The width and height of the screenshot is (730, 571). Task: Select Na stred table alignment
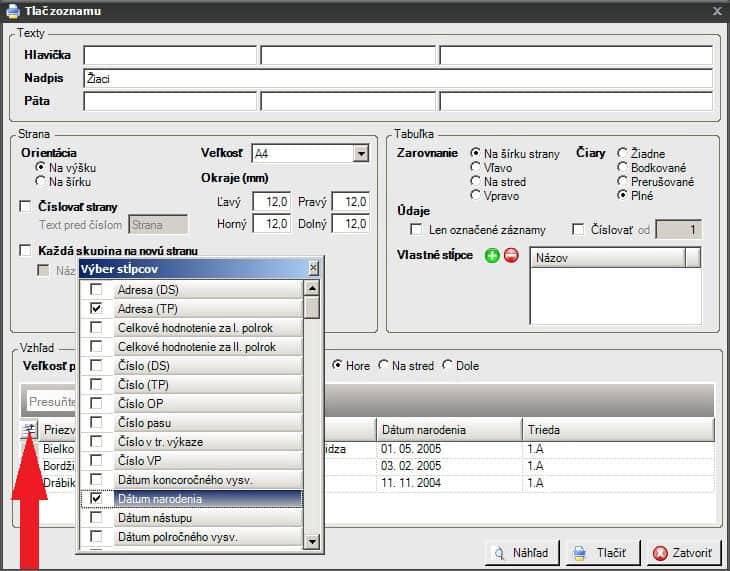pyautogui.click(x=475, y=181)
